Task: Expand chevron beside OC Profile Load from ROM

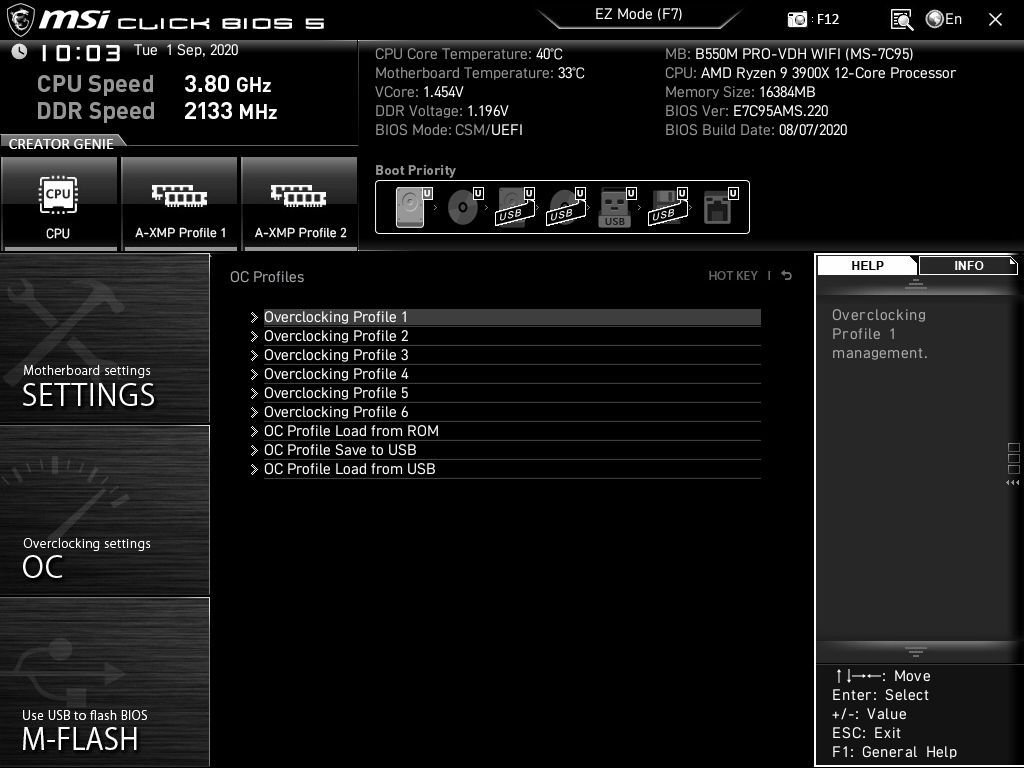Action: [x=254, y=431]
